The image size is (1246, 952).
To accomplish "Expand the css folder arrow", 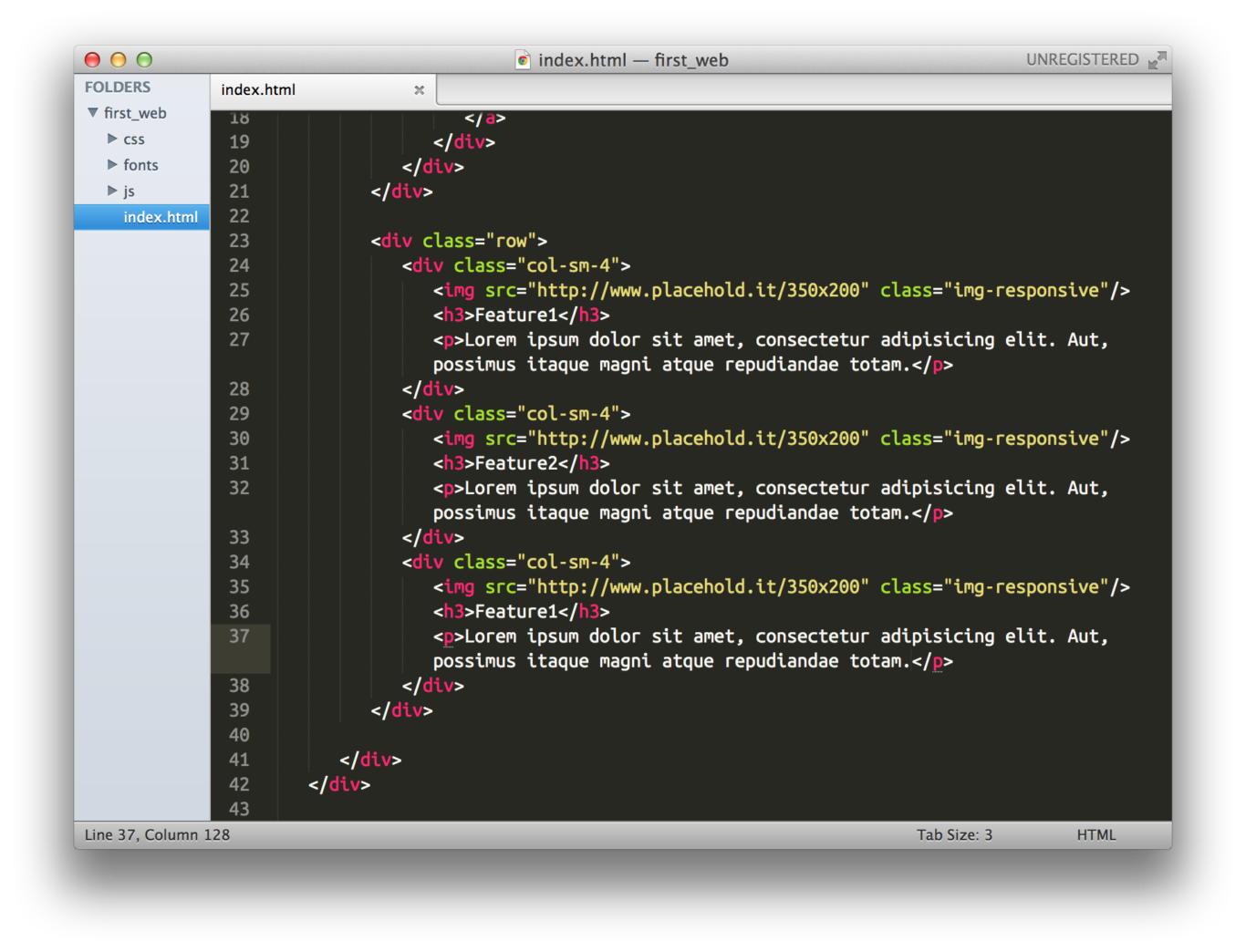I will (112, 139).
